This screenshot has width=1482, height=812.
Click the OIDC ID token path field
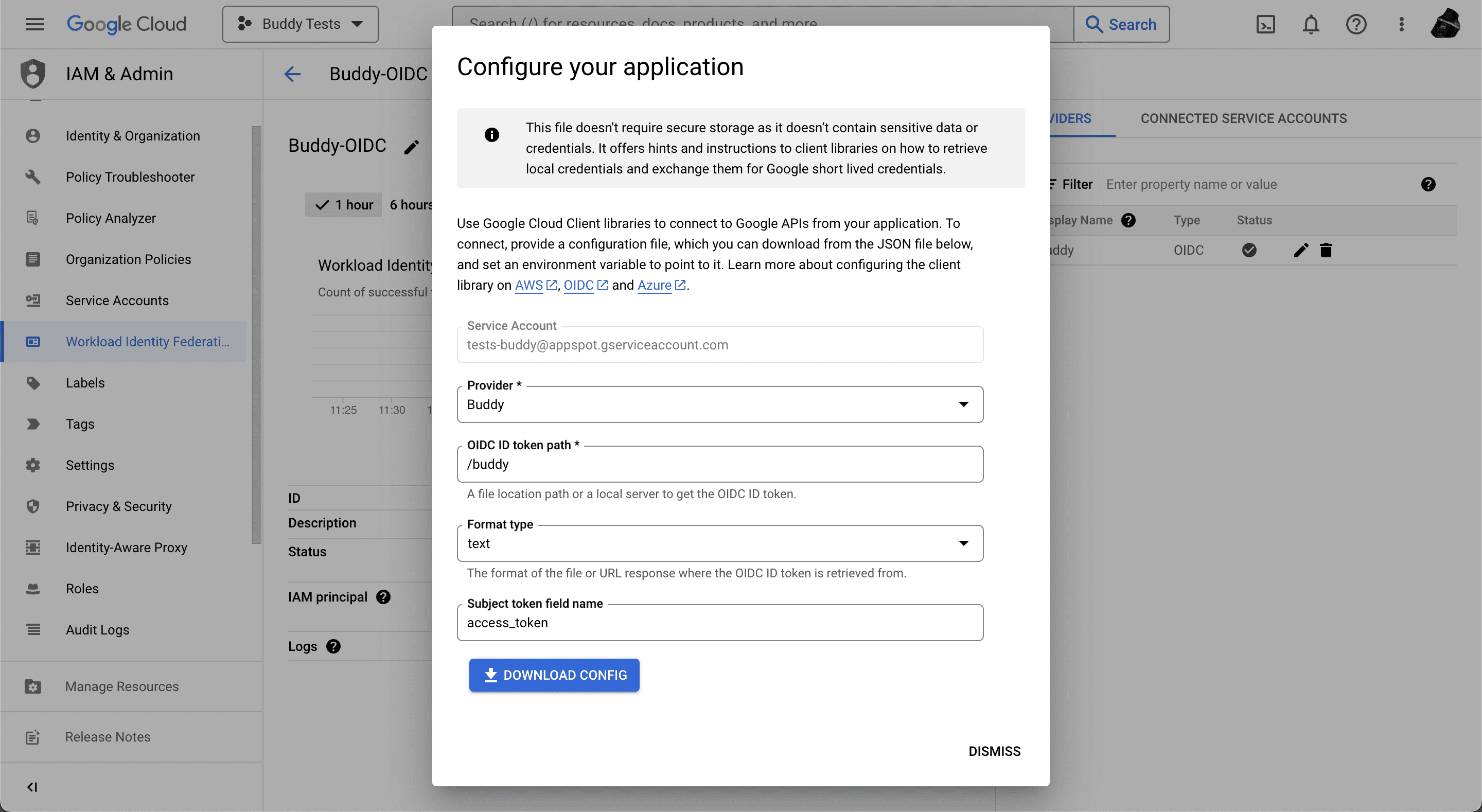pyautogui.click(x=720, y=464)
